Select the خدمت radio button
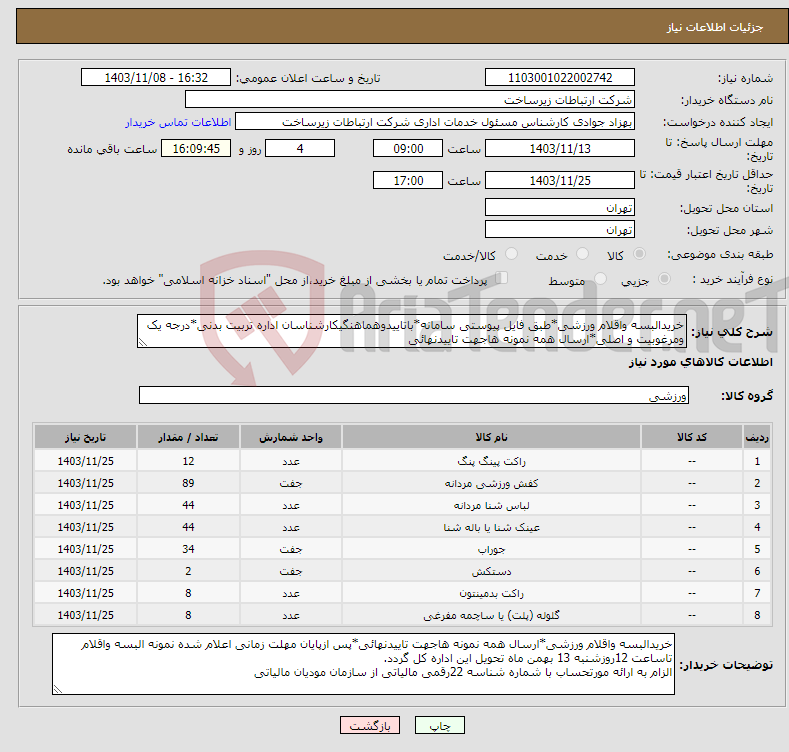Image resolution: width=789 pixels, height=752 pixels. (x=582, y=254)
